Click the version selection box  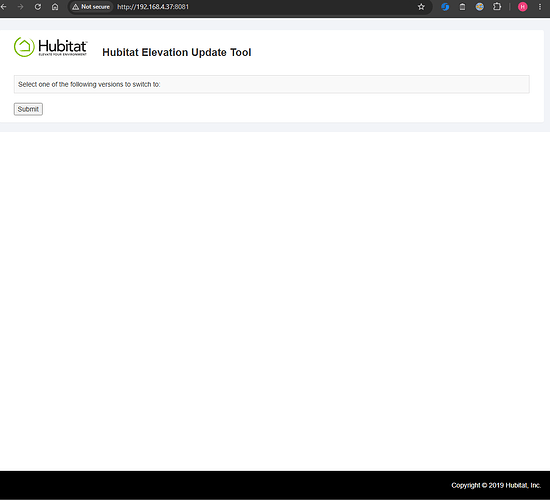pos(271,84)
